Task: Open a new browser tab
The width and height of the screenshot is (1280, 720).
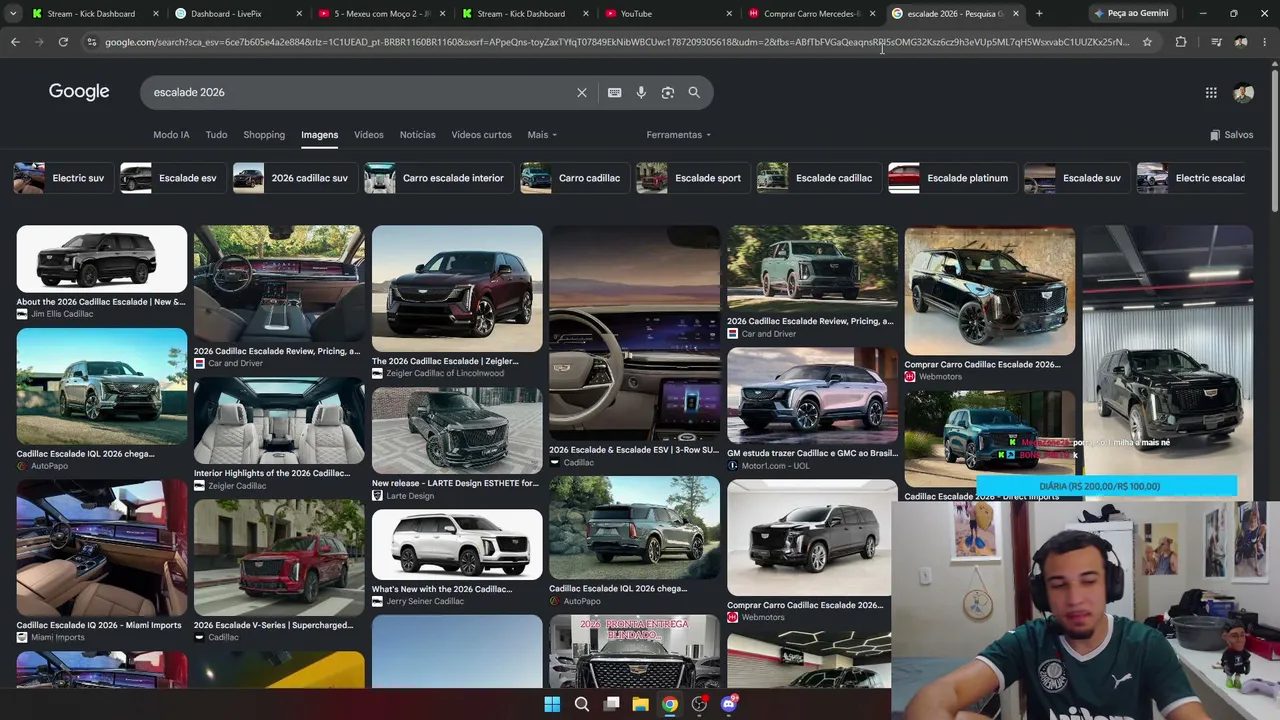Action: (1039, 14)
